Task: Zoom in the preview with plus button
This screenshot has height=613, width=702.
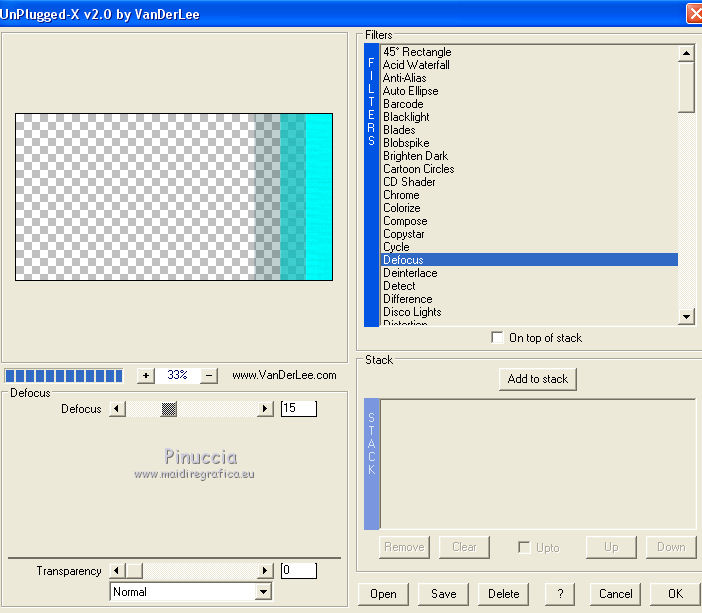Action: (146, 375)
